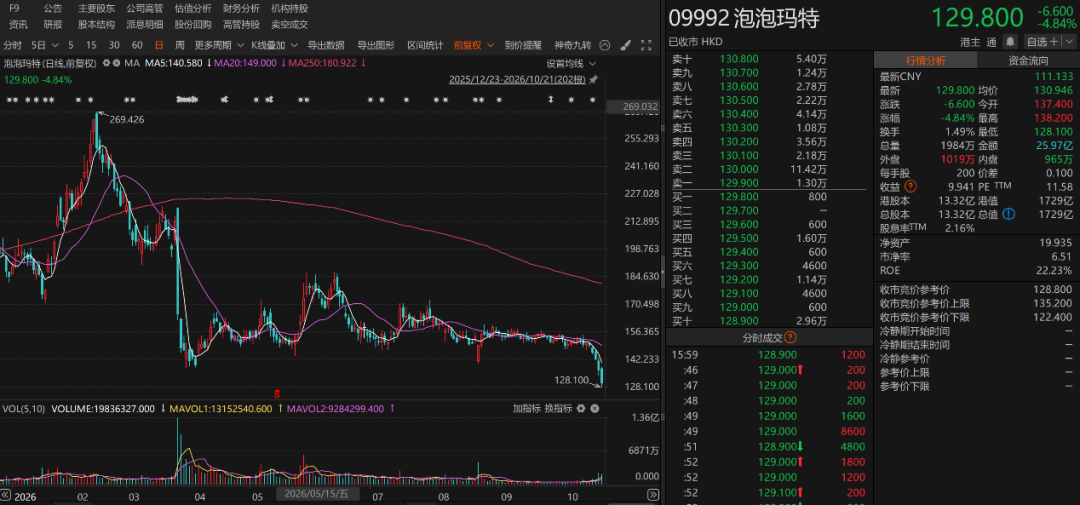The height and width of the screenshot is (505, 1080).
Task: Select the 卖十 130.800 ask row
Action: 769,59
